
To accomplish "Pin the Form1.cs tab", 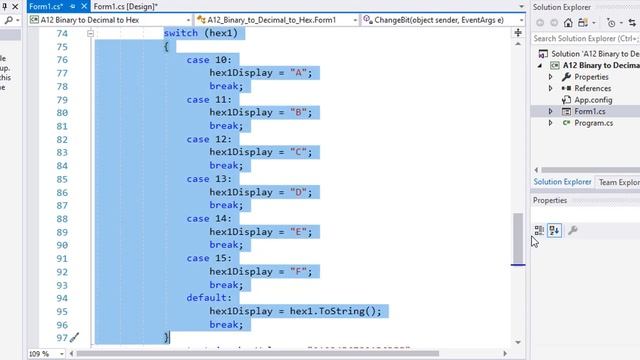I will coord(73,7).
